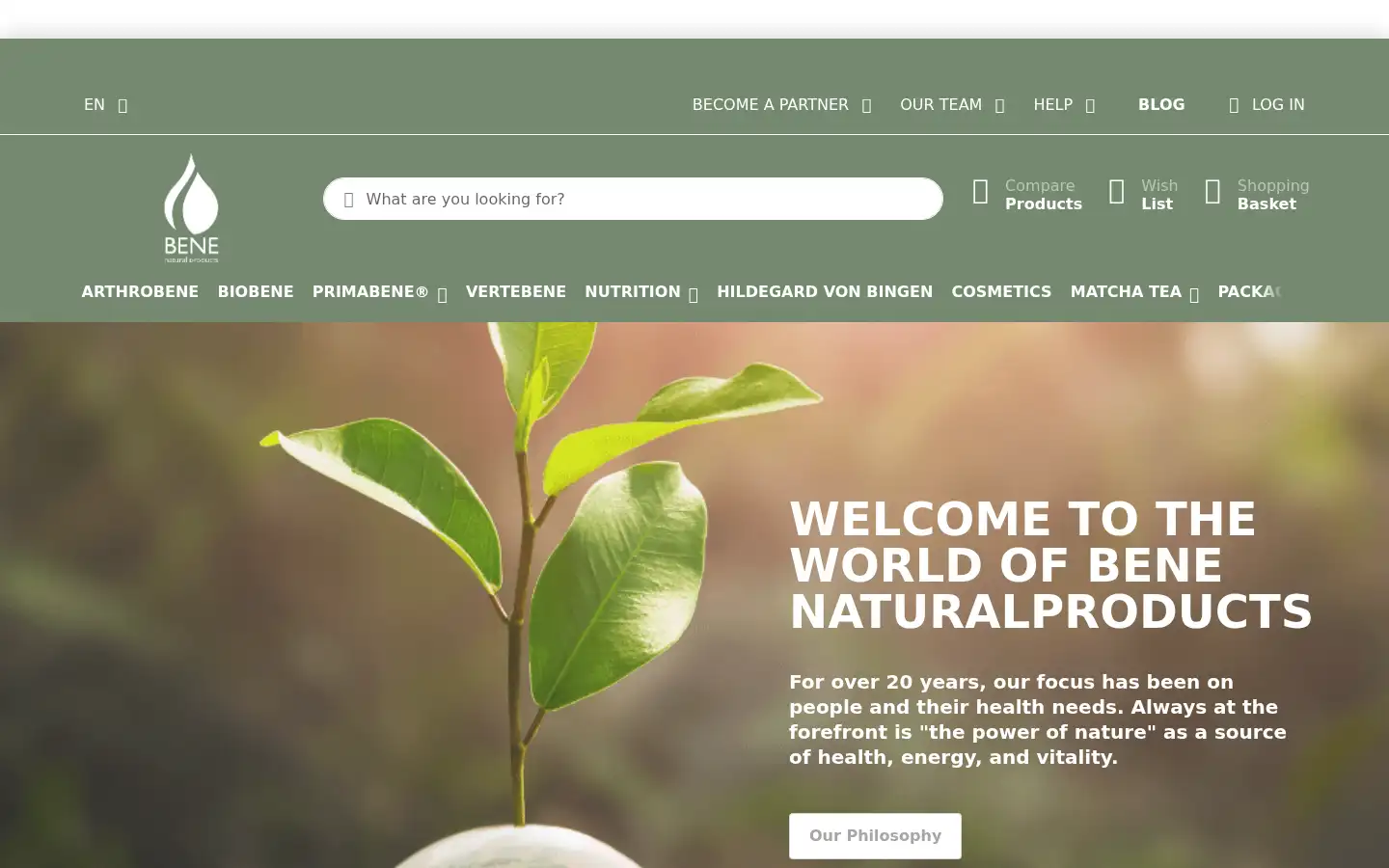Open the Biobene category
The image size is (1389, 868).
pos(256,291)
